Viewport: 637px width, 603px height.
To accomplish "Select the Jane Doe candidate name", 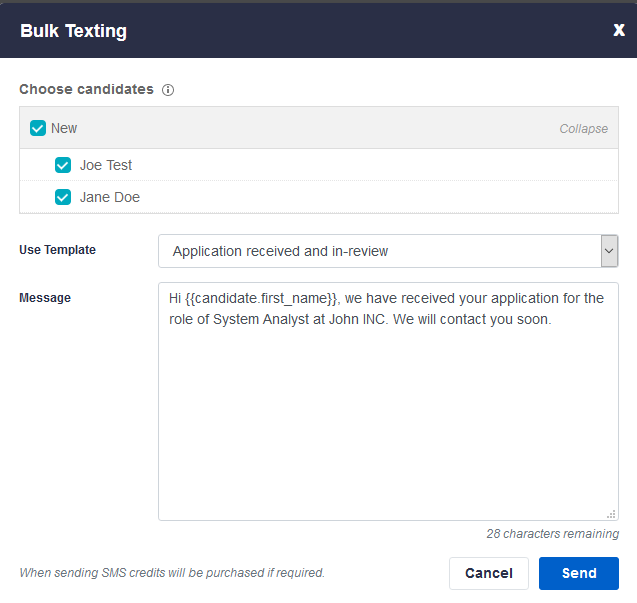I will point(110,197).
